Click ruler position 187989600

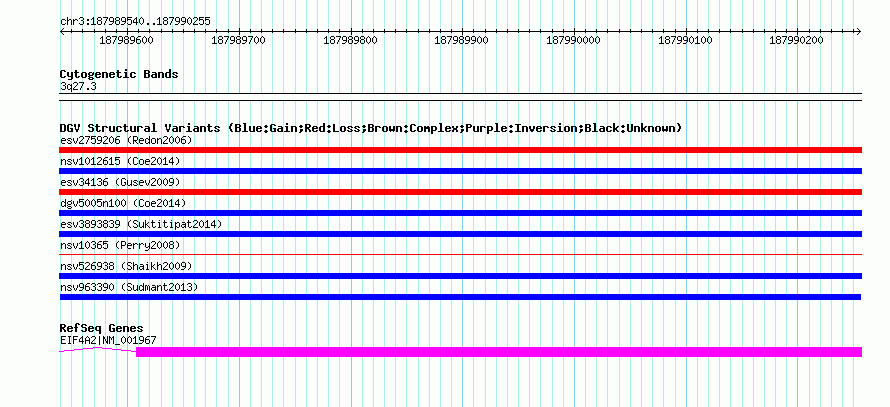pyautogui.click(x=126, y=40)
